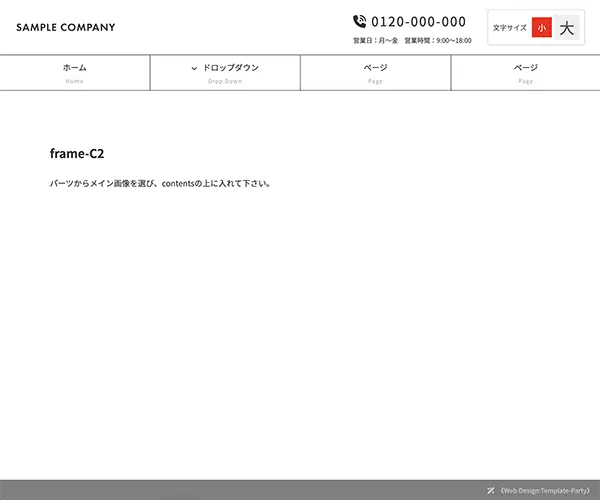Click the "Home" subtitle under ホーム
The image size is (600, 500).
click(x=75, y=81)
